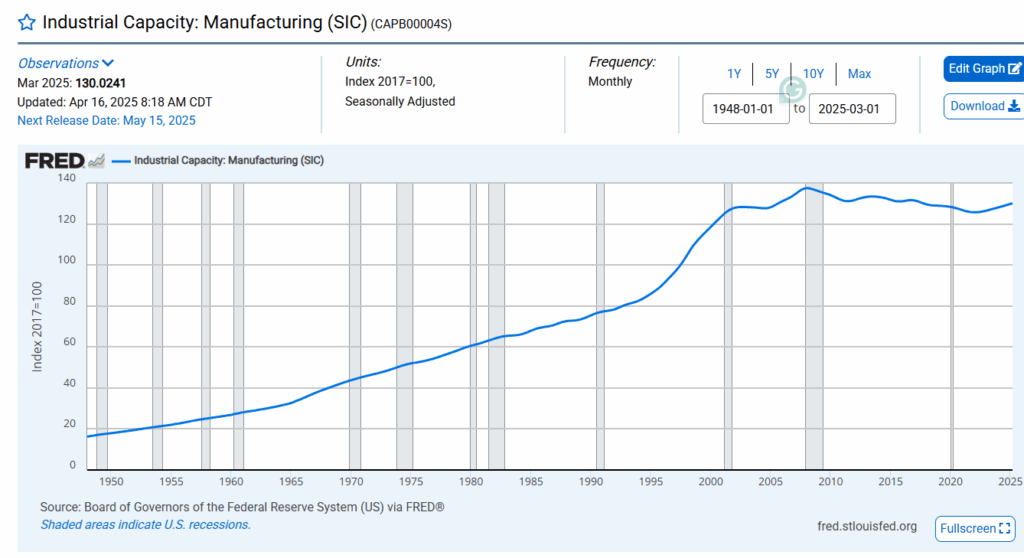Image resolution: width=1024 pixels, height=558 pixels.
Task: Choose the 10Y time range
Action: coord(813,74)
